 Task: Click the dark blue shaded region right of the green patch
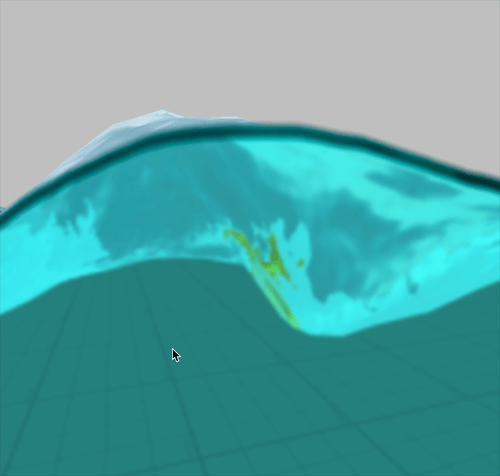350,243
